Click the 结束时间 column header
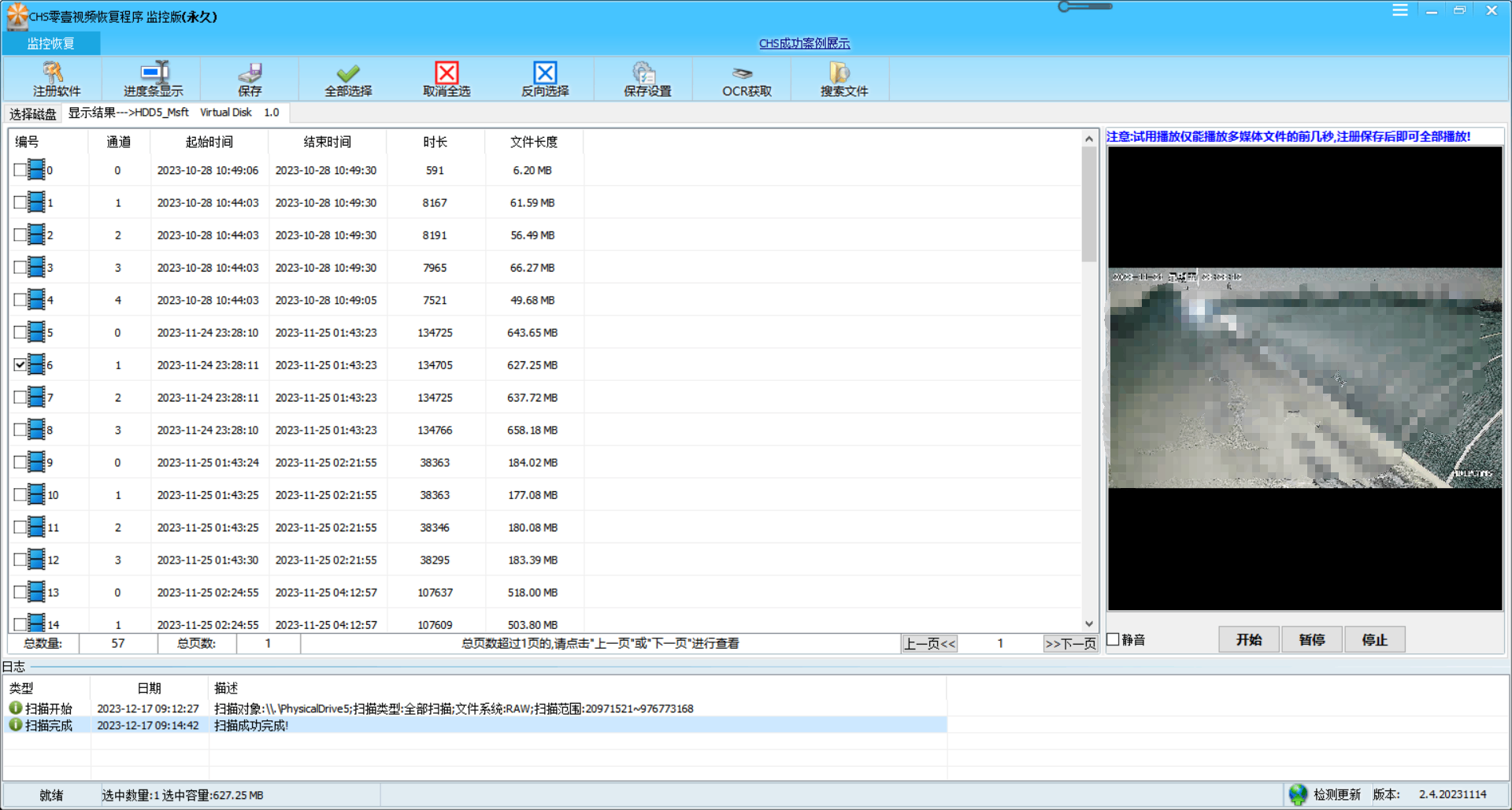The width and height of the screenshot is (1512, 810). point(327,142)
